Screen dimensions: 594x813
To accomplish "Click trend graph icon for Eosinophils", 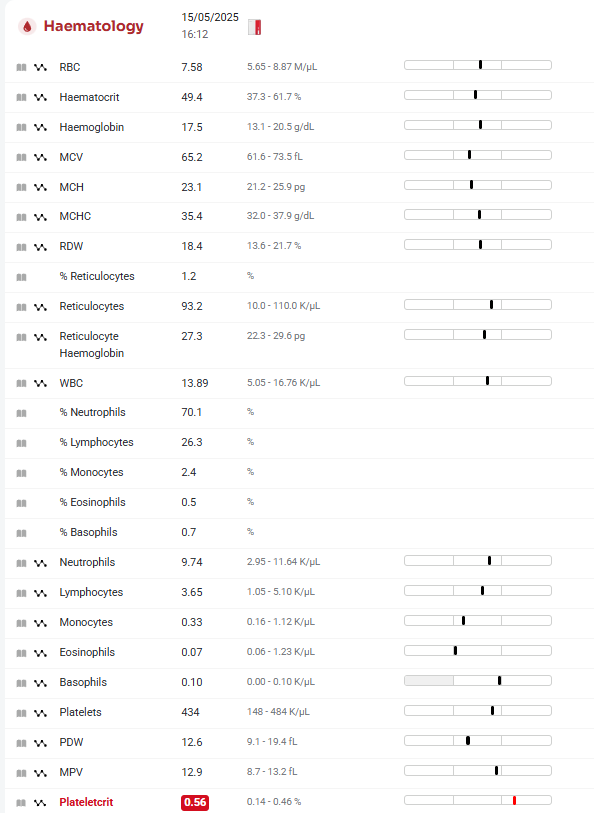I will (40, 653).
